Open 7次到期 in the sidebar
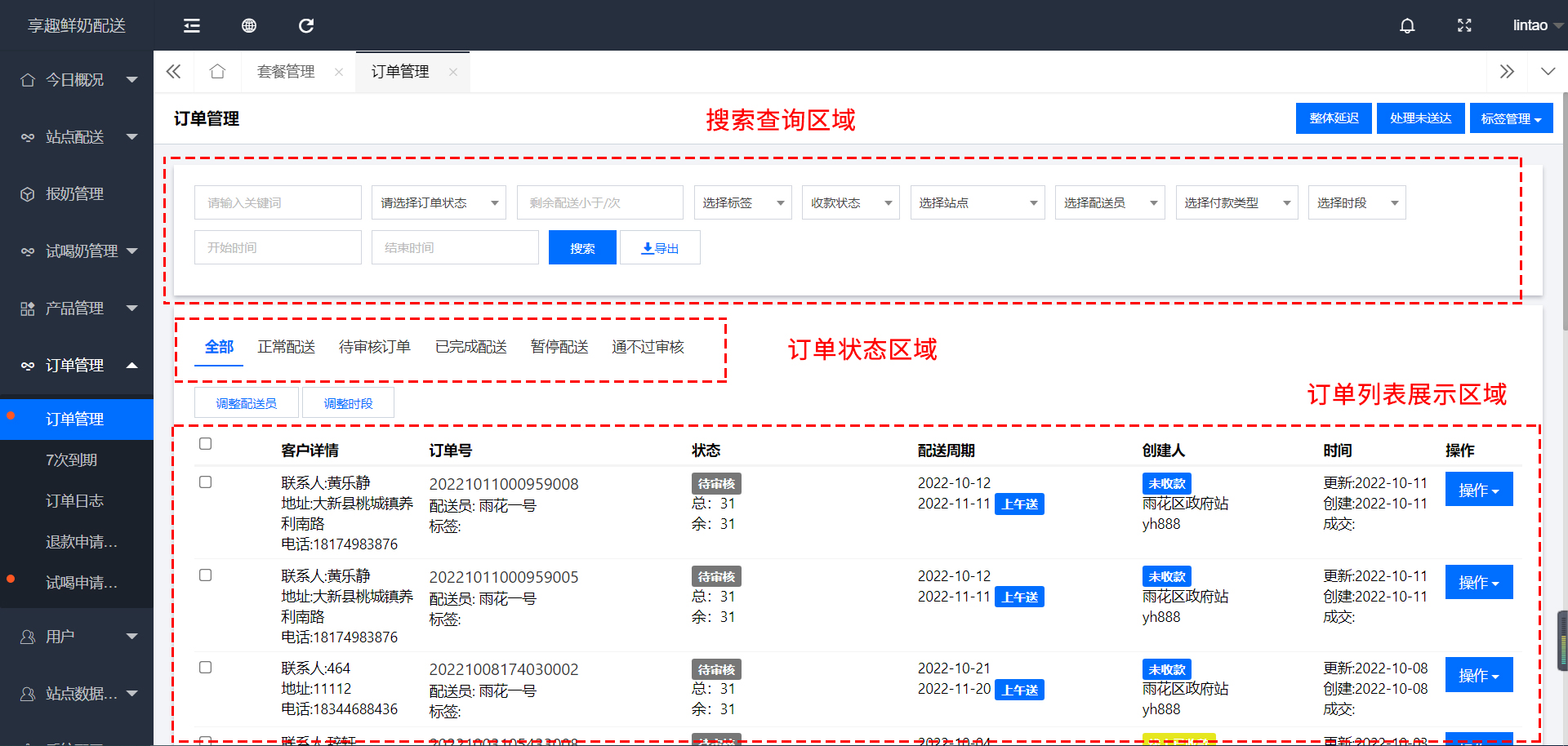The height and width of the screenshot is (746, 1568). (72, 460)
